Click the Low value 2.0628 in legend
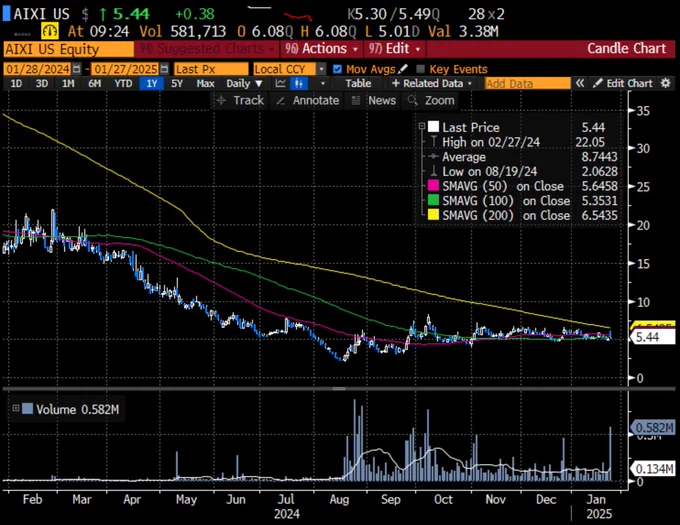The width and height of the screenshot is (680, 525). click(x=599, y=171)
